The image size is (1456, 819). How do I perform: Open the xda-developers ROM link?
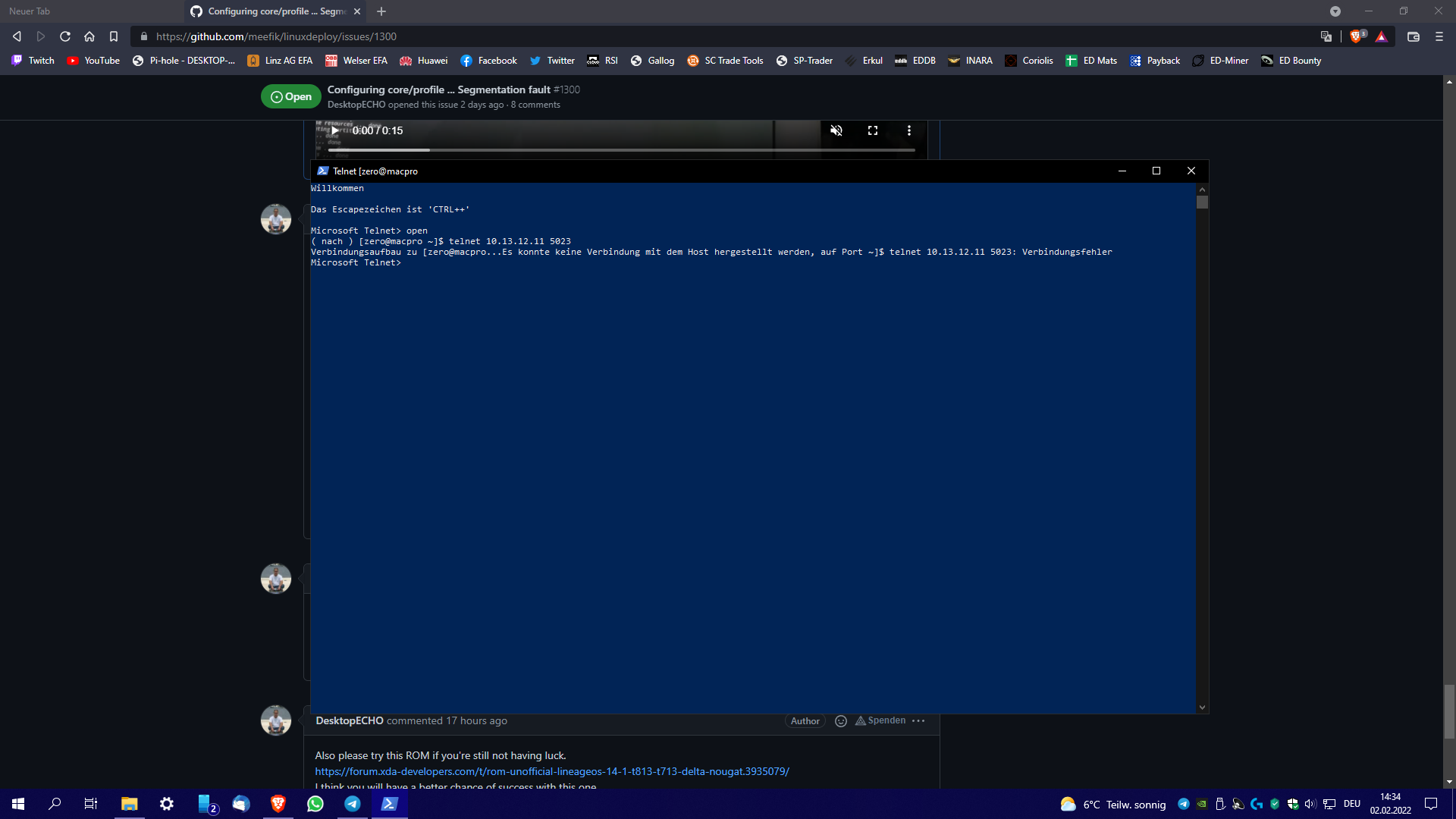(551, 771)
